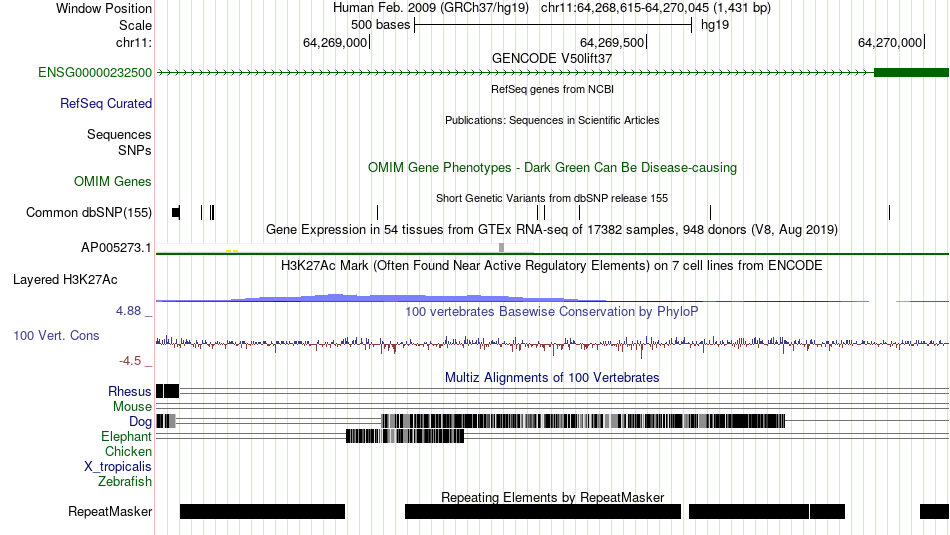This screenshot has height=535, width=950.
Task: Click the Sequences track label
Action: point(119,135)
